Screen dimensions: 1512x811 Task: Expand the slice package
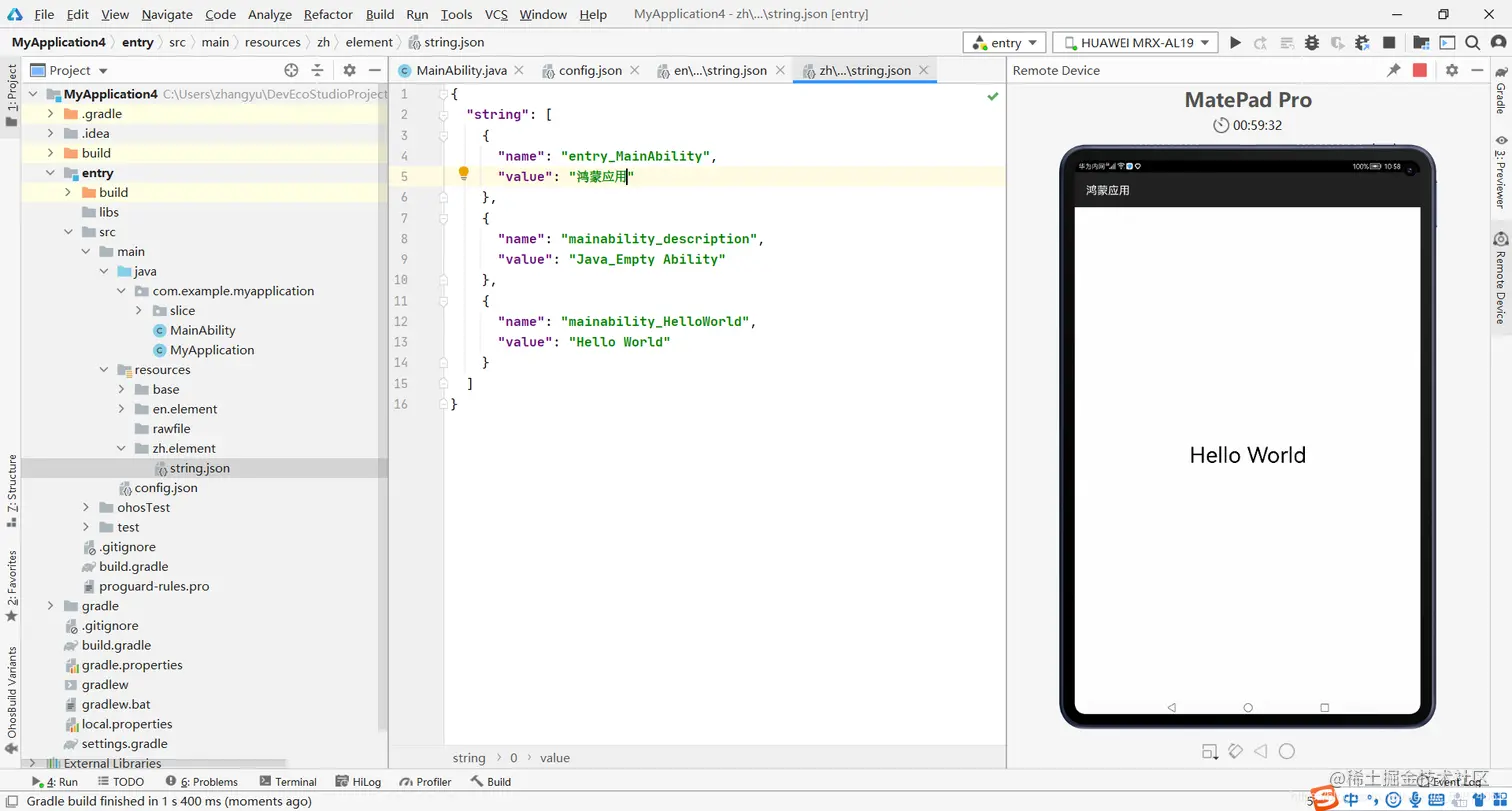[x=139, y=310]
